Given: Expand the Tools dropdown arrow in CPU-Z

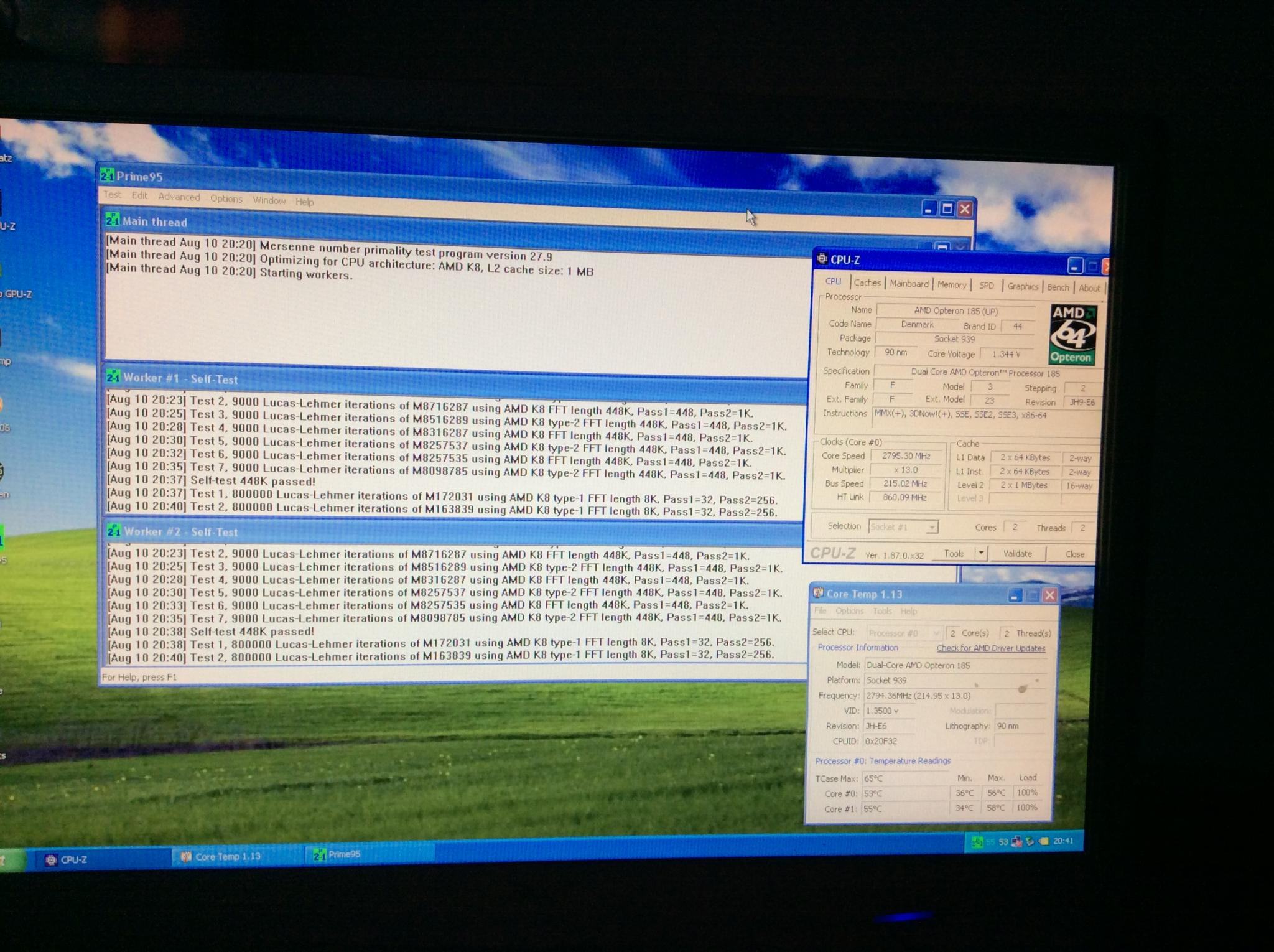Looking at the screenshot, I should tap(980, 553).
